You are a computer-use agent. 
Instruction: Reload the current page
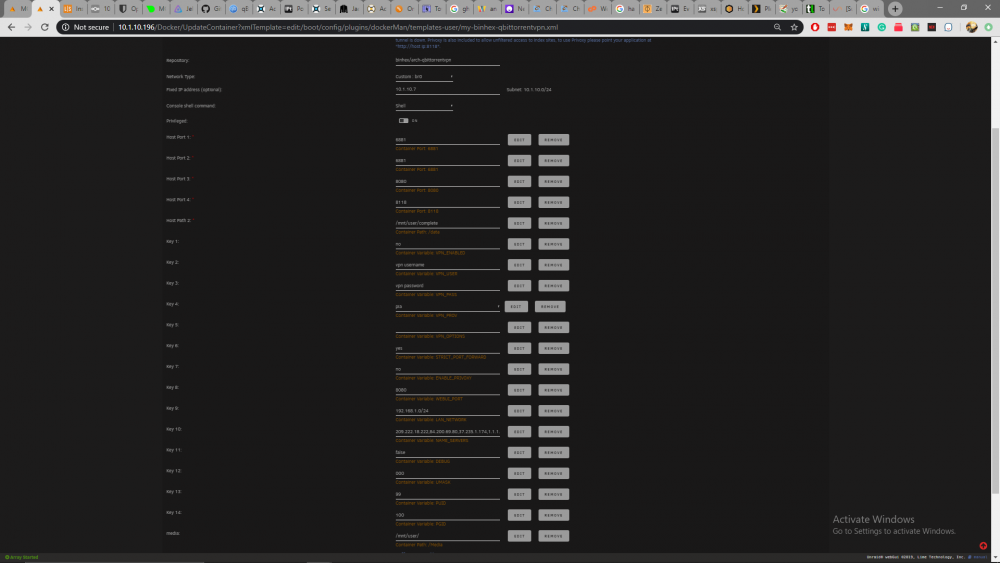(45, 27)
